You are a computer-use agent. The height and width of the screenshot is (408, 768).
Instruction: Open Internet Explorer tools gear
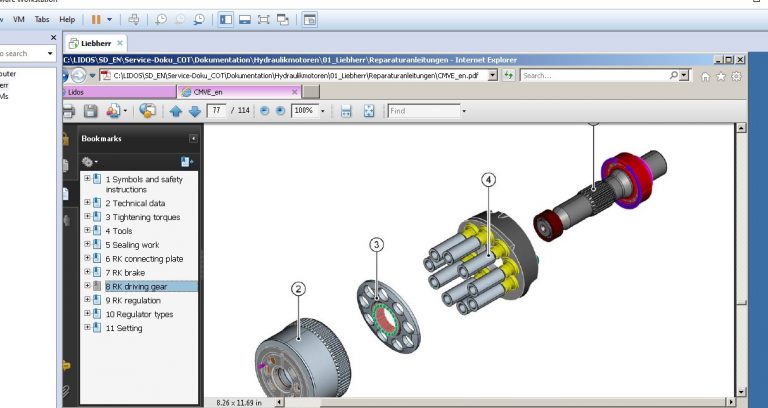pyautogui.click(x=736, y=76)
